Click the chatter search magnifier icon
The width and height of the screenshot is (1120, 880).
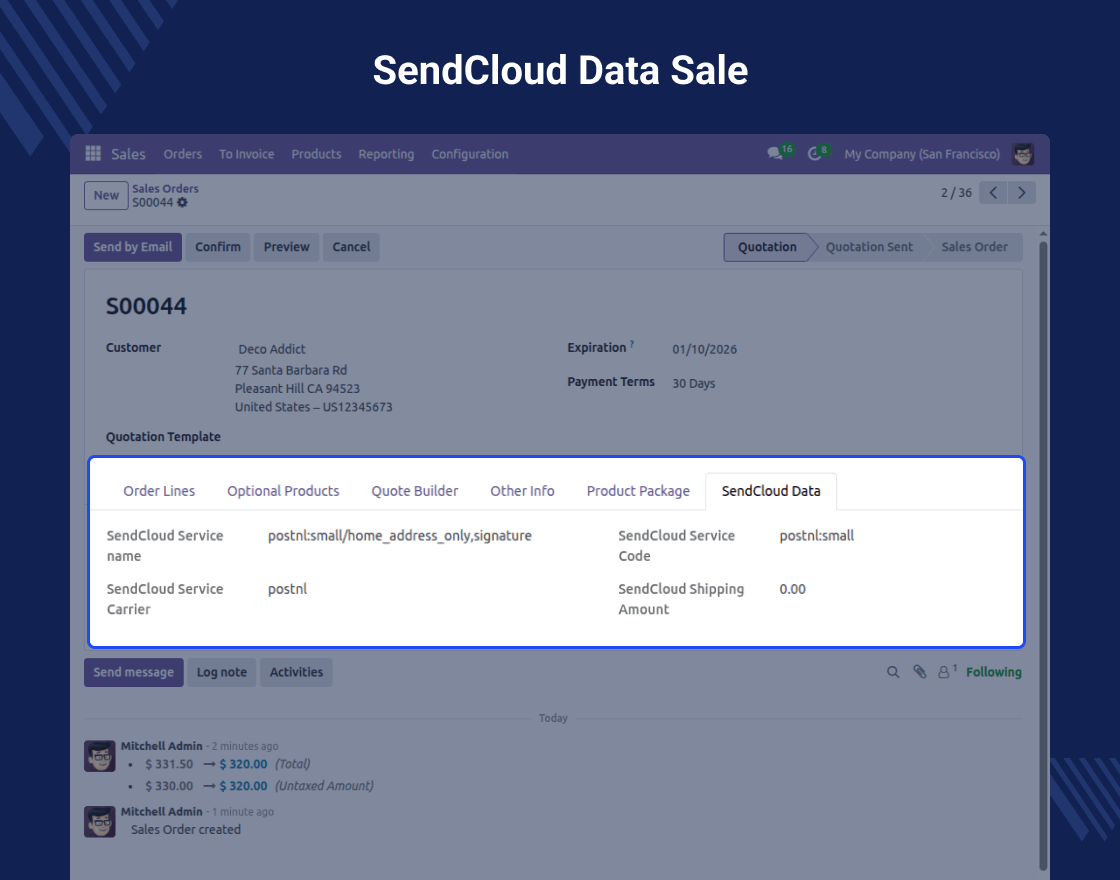893,673
